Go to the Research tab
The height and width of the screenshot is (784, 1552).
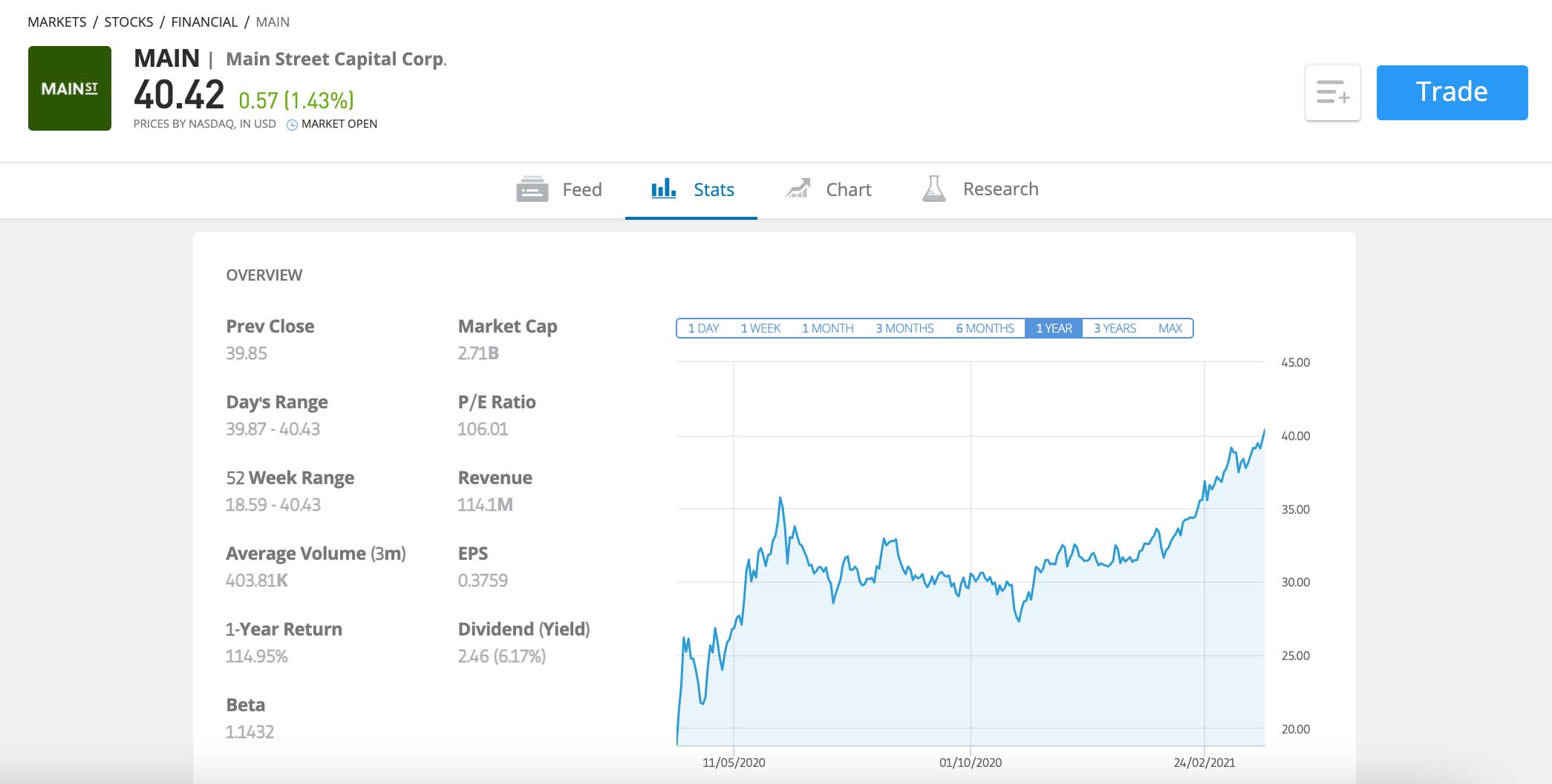pos(980,190)
